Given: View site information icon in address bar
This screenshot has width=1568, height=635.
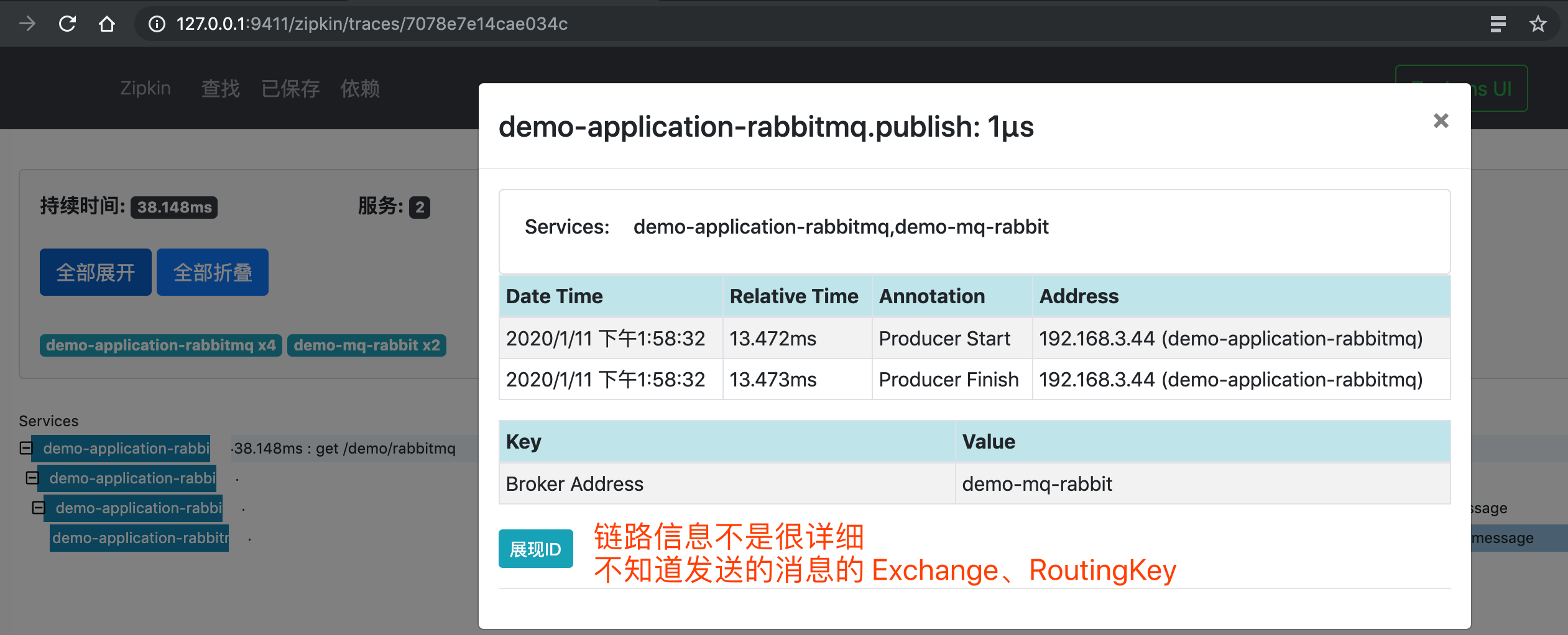Looking at the screenshot, I should [157, 24].
